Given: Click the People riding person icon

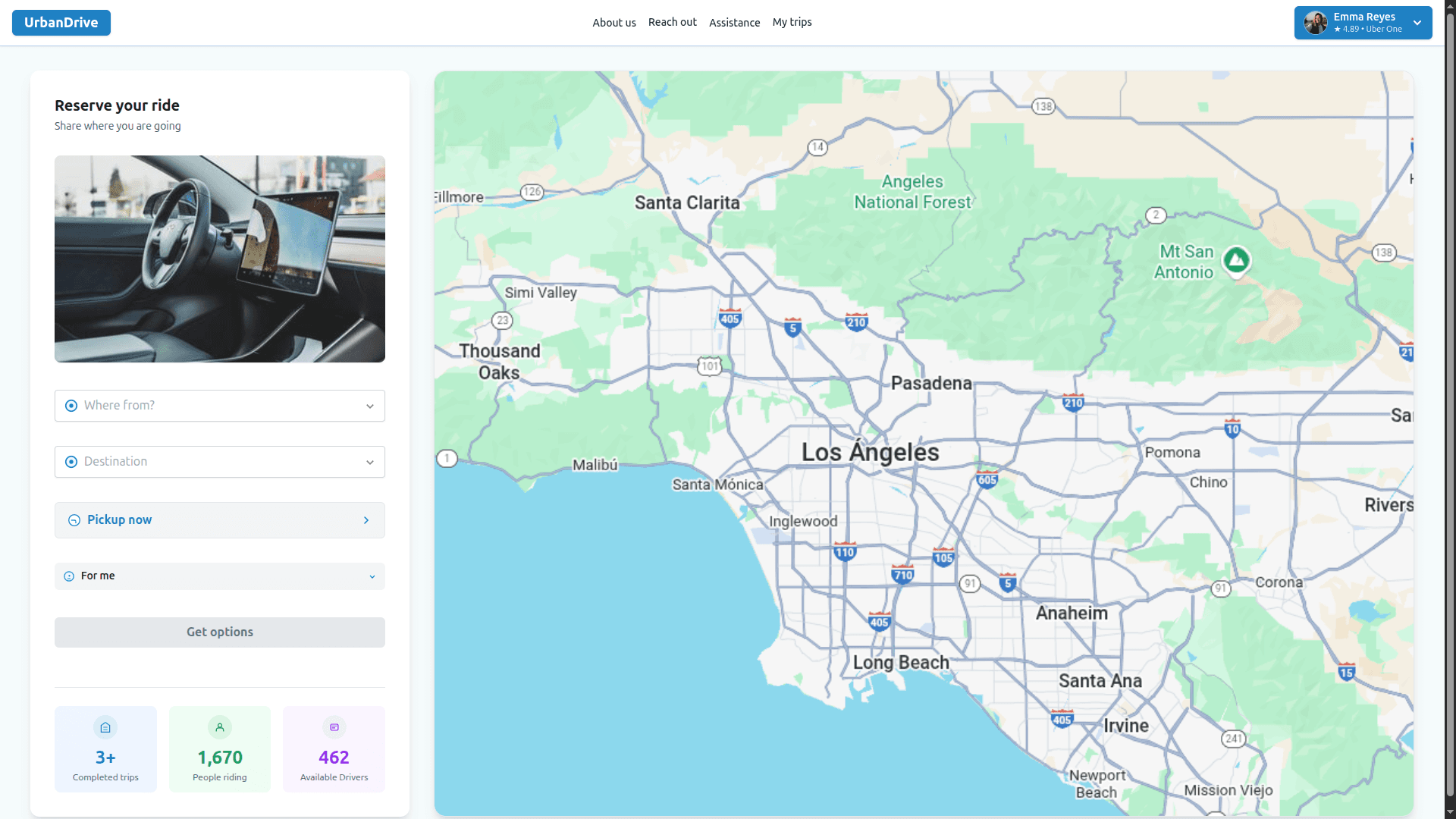Looking at the screenshot, I should click(x=220, y=727).
